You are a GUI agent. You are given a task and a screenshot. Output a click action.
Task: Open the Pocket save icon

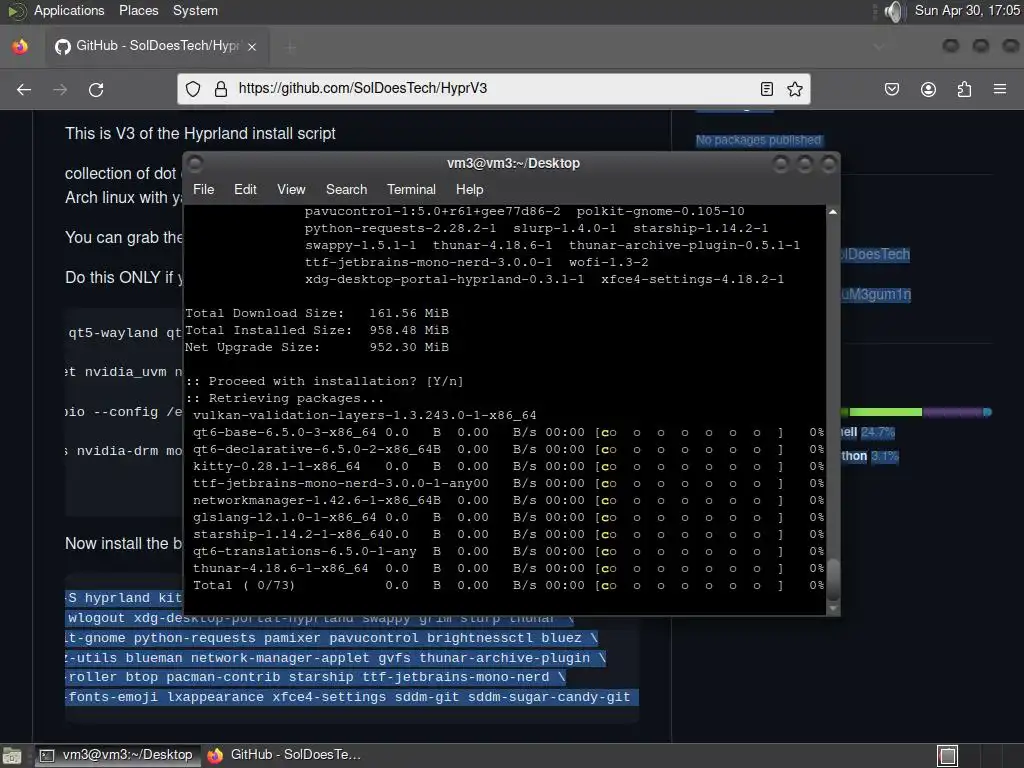(x=892, y=89)
